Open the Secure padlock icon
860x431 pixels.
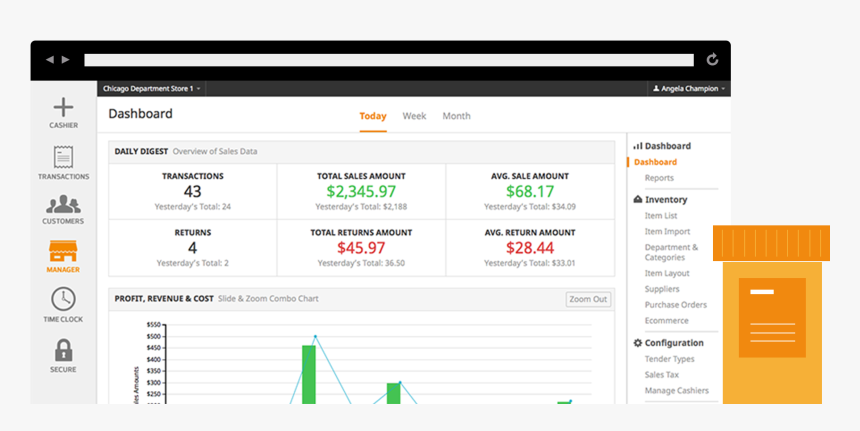(64, 350)
